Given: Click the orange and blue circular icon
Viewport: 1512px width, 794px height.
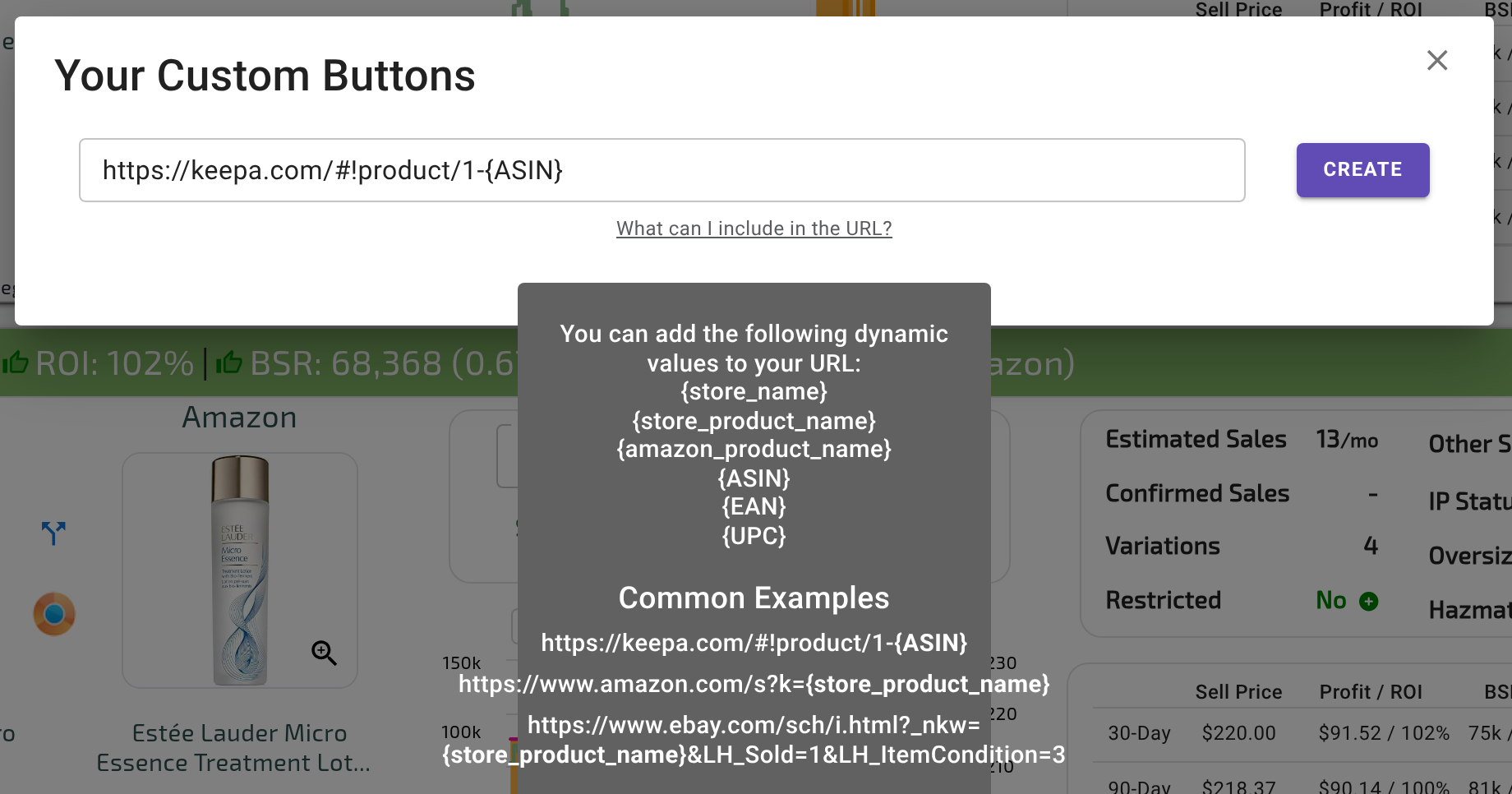Looking at the screenshot, I should pos(54,614).
